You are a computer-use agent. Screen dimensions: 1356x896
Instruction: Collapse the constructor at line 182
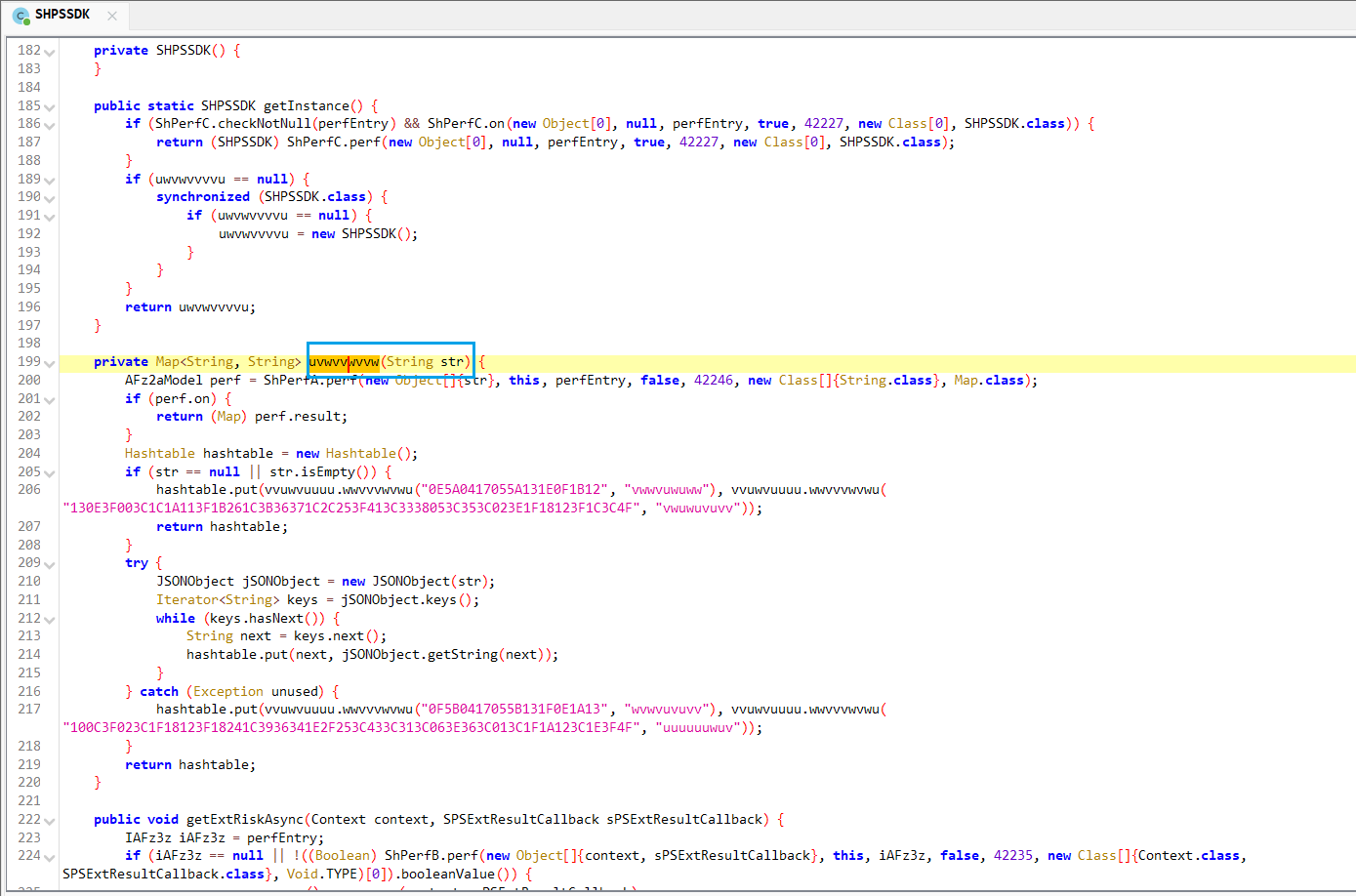[50, 52]
